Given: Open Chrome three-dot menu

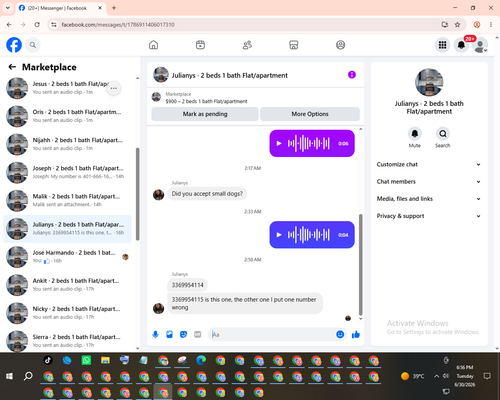Looking at the screenshot, I should (491, 25).
